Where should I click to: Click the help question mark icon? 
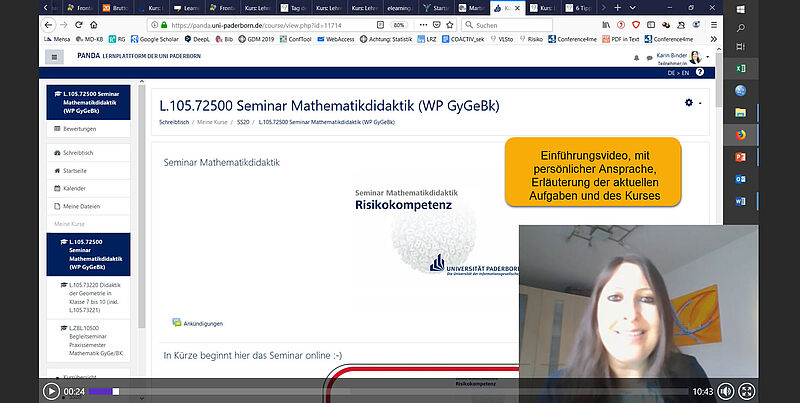[699, 72]
